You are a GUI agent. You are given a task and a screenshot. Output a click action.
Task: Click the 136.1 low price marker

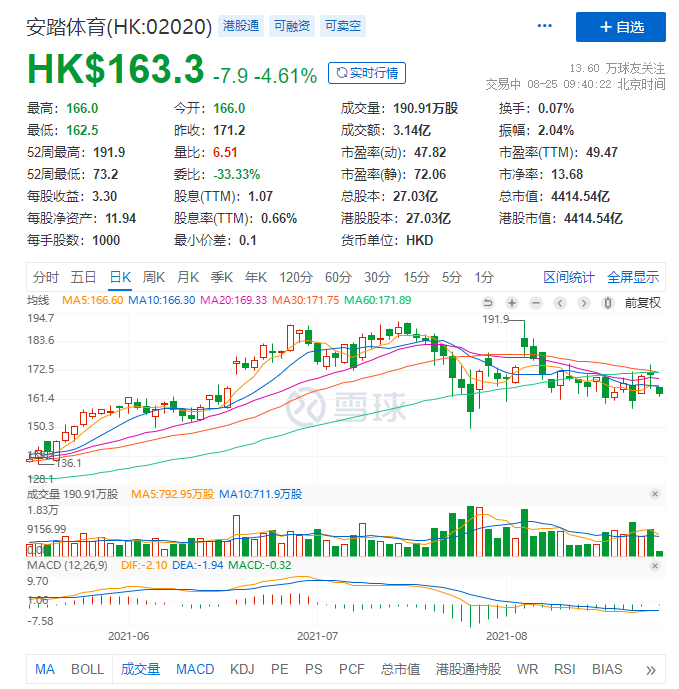click(69, 463)
